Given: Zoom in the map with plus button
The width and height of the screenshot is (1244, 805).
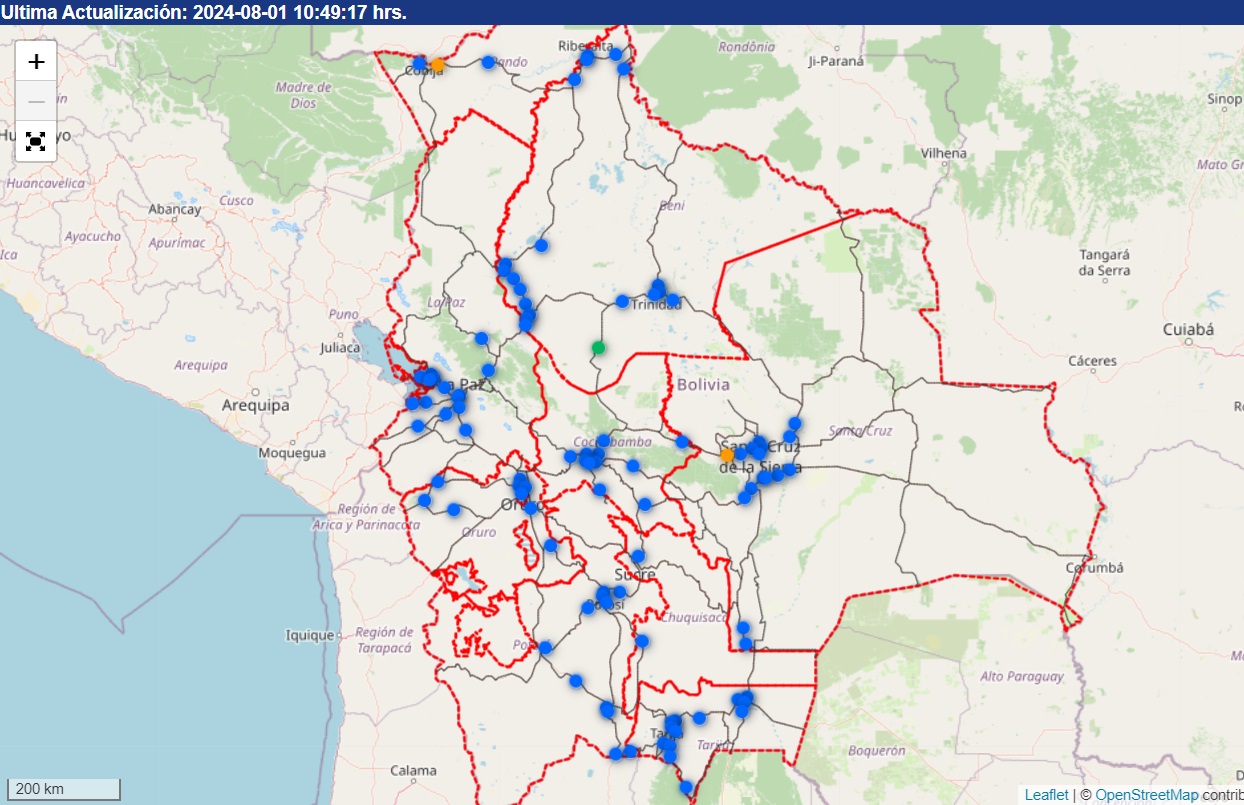Looking at the screenshot, I should [x=36, y=61].
